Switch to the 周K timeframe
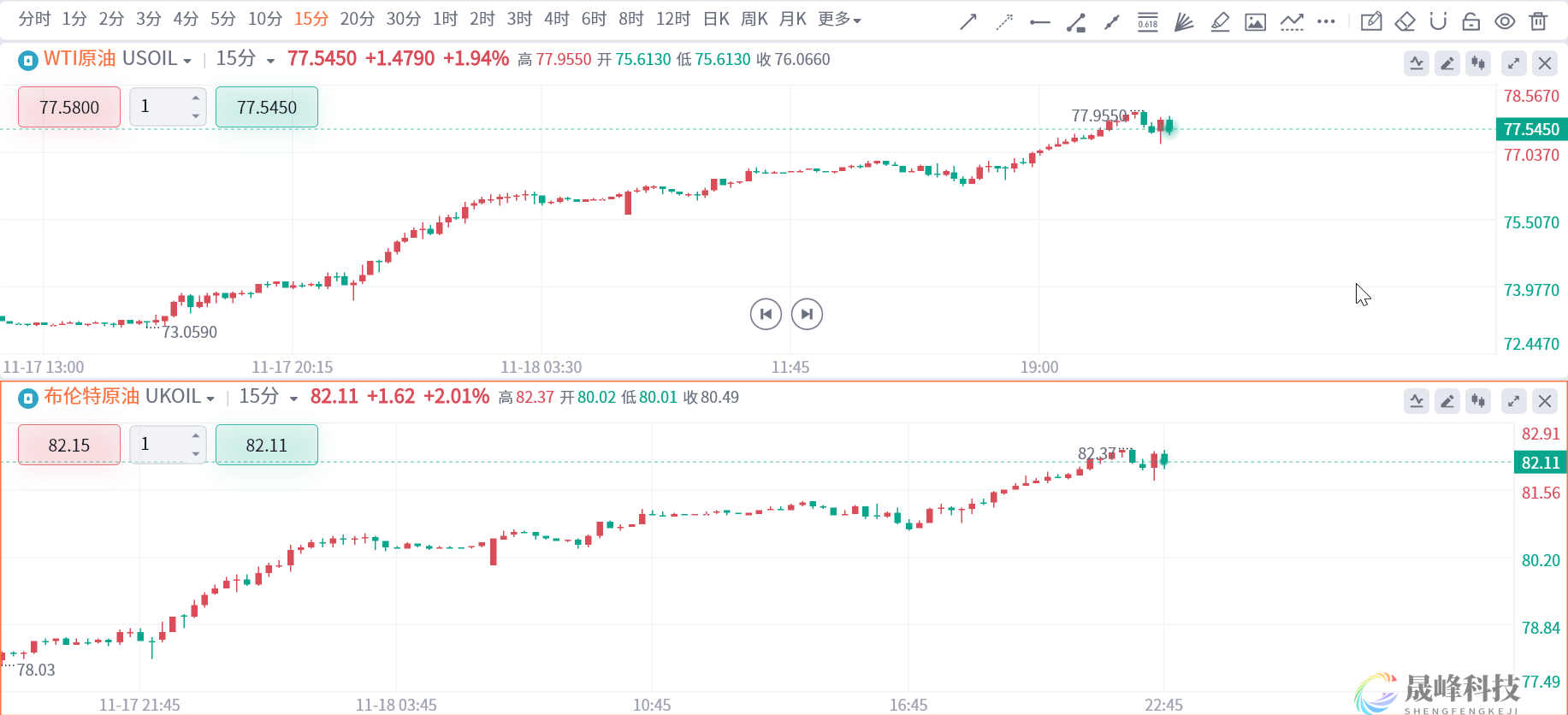 [754, 19]
